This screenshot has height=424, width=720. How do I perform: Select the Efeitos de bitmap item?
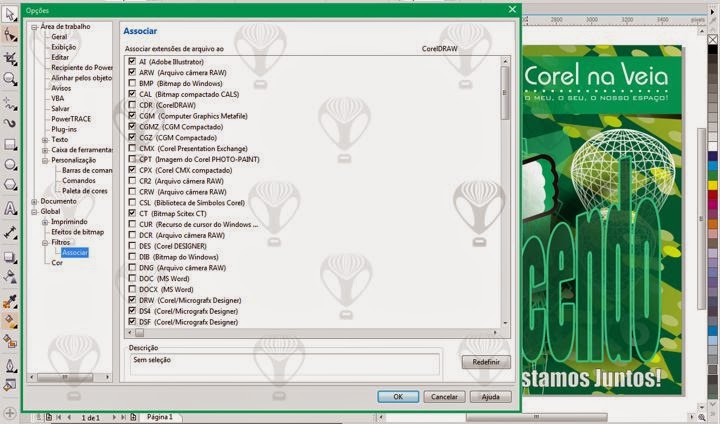[78, 232]
